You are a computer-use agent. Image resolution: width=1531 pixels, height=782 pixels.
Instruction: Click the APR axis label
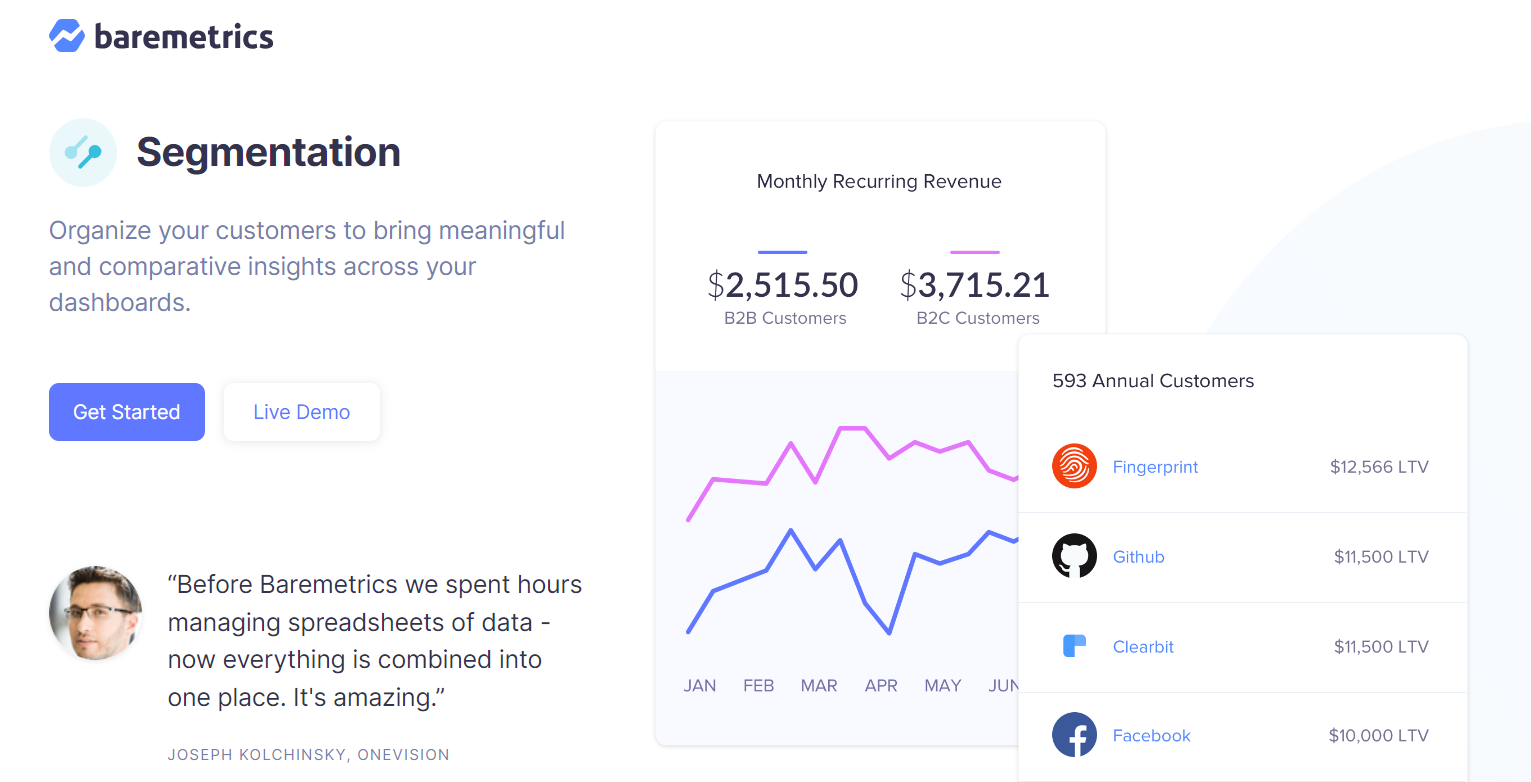point(881,685)
